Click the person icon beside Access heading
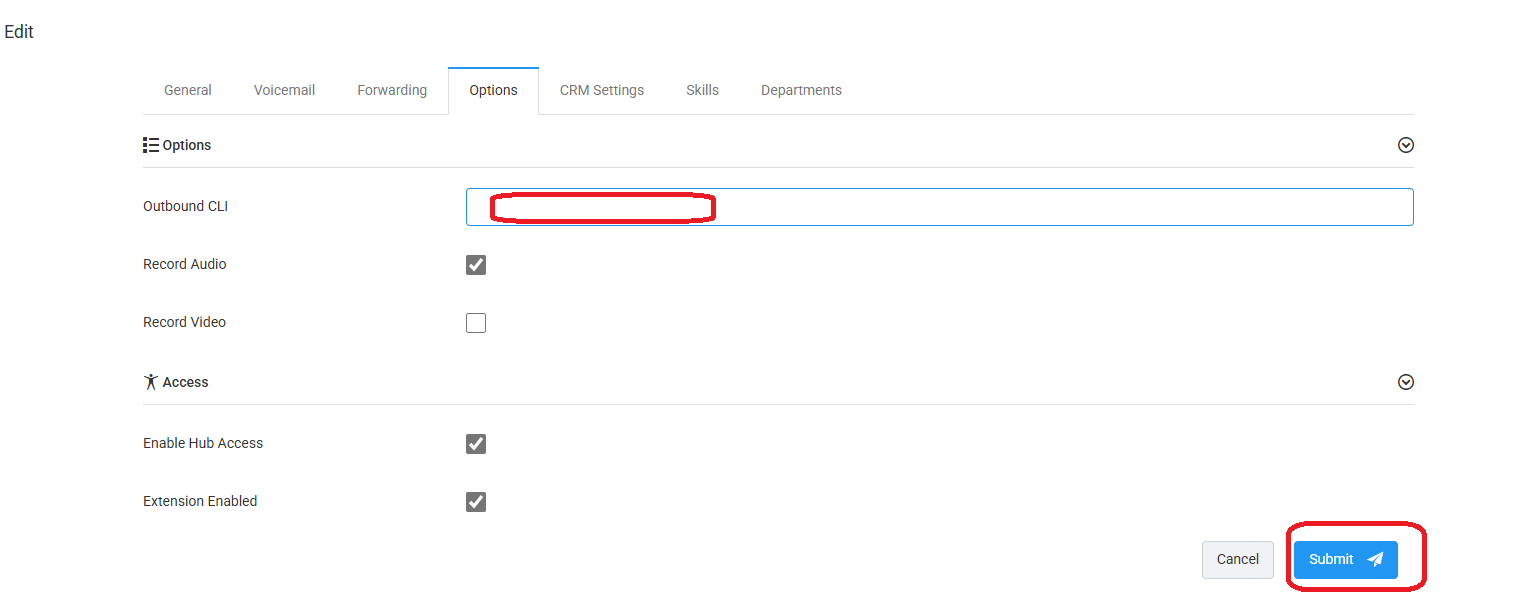 (x=151, y=382)
